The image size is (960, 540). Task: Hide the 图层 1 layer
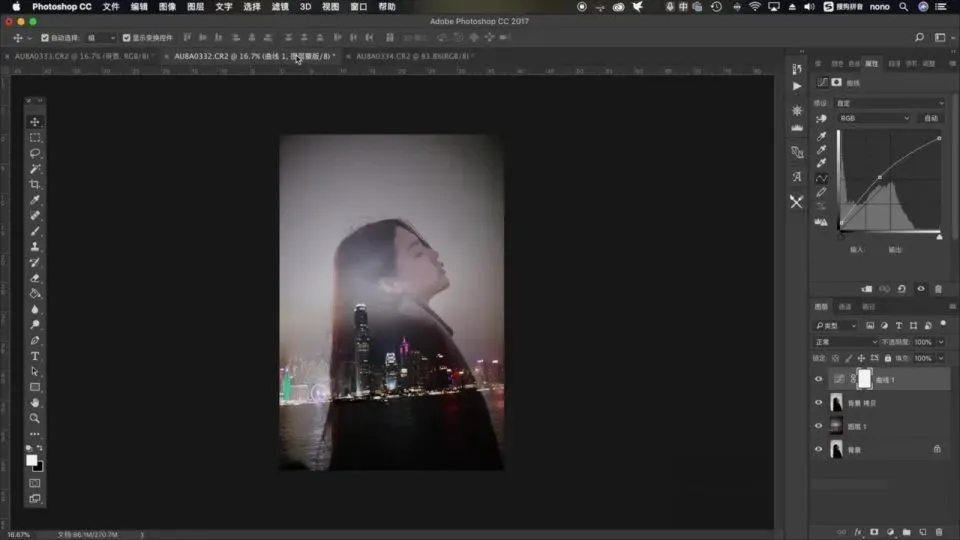click(819, 426)
